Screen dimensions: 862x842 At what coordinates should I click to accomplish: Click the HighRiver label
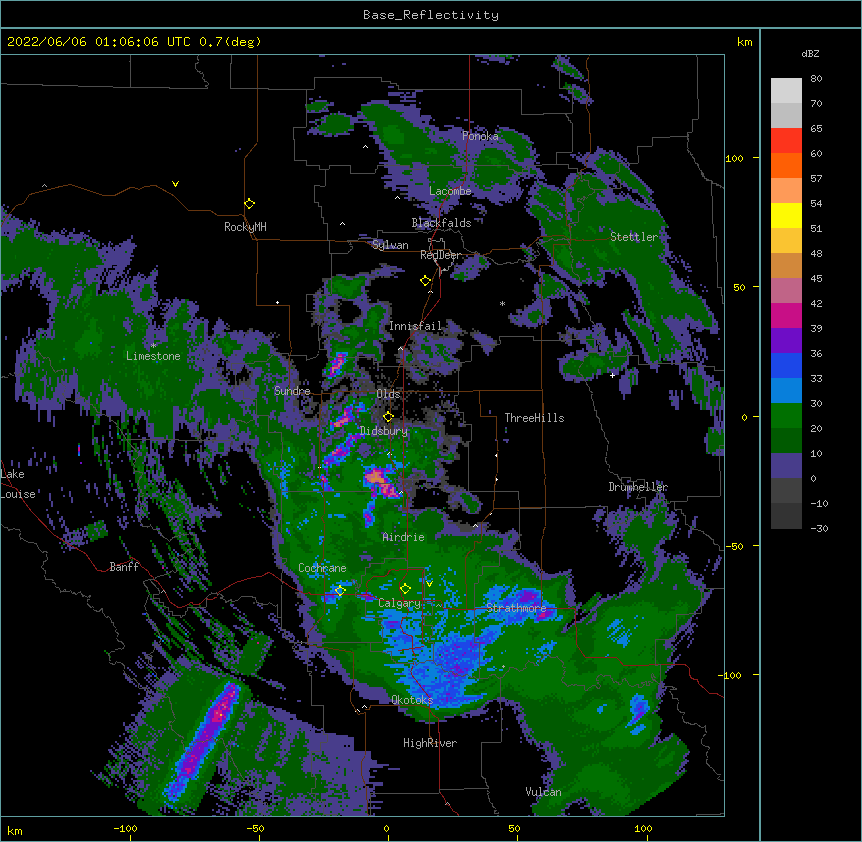click(430, 743)
